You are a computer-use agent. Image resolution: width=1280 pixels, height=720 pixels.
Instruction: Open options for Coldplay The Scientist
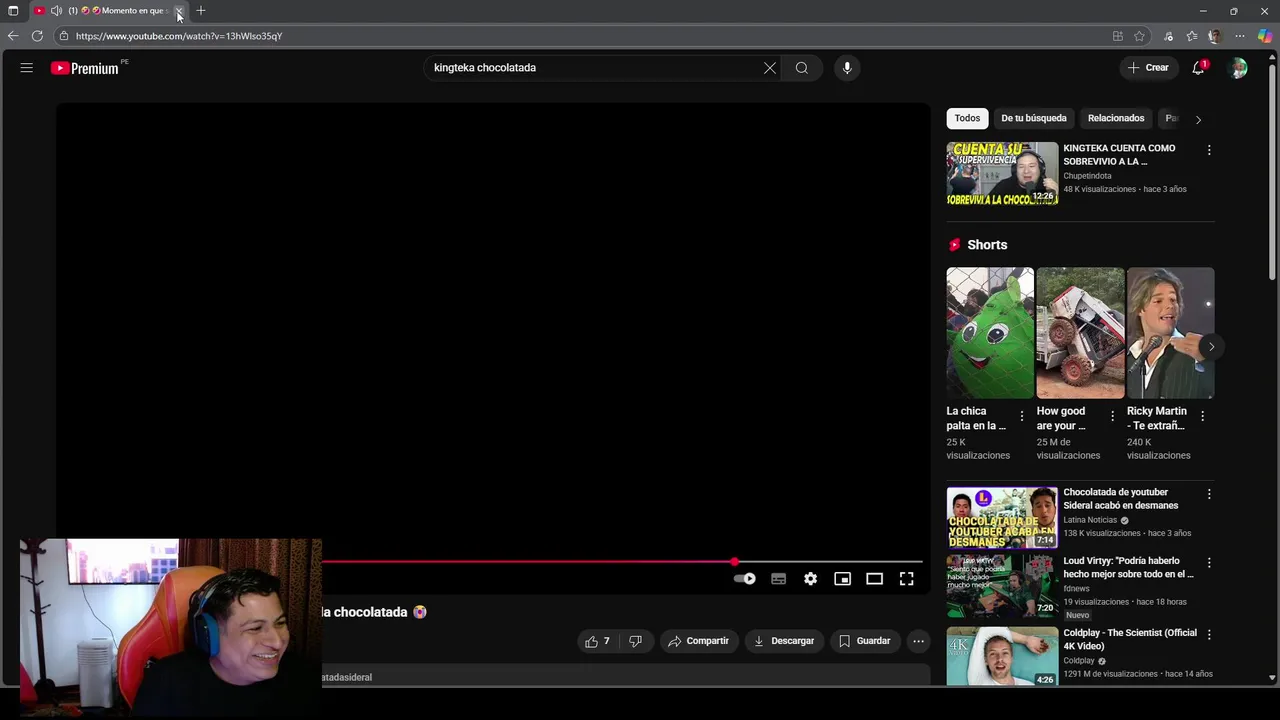point(1209,635)
